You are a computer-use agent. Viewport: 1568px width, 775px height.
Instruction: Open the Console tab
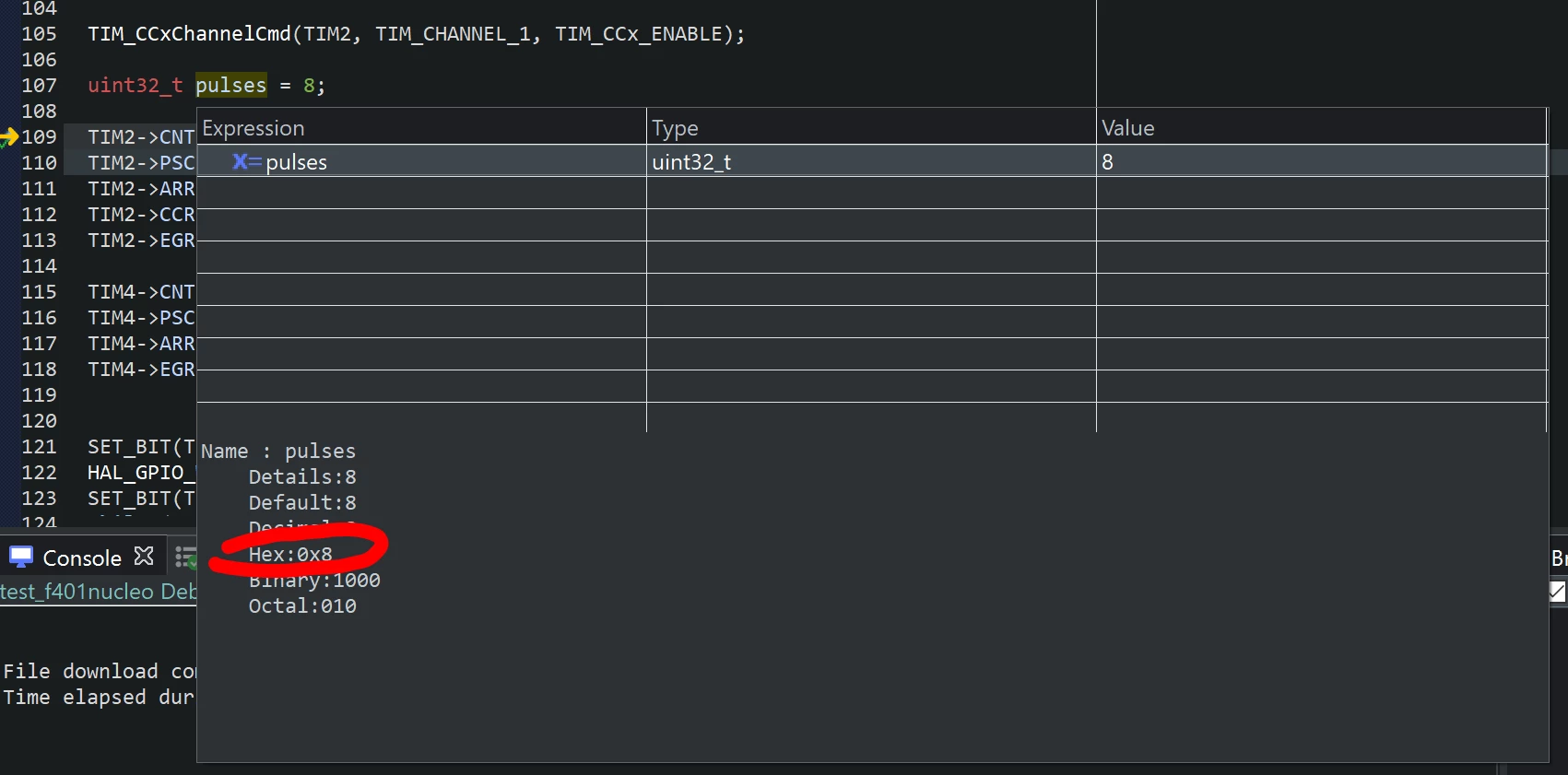click(x=82, y=558)
